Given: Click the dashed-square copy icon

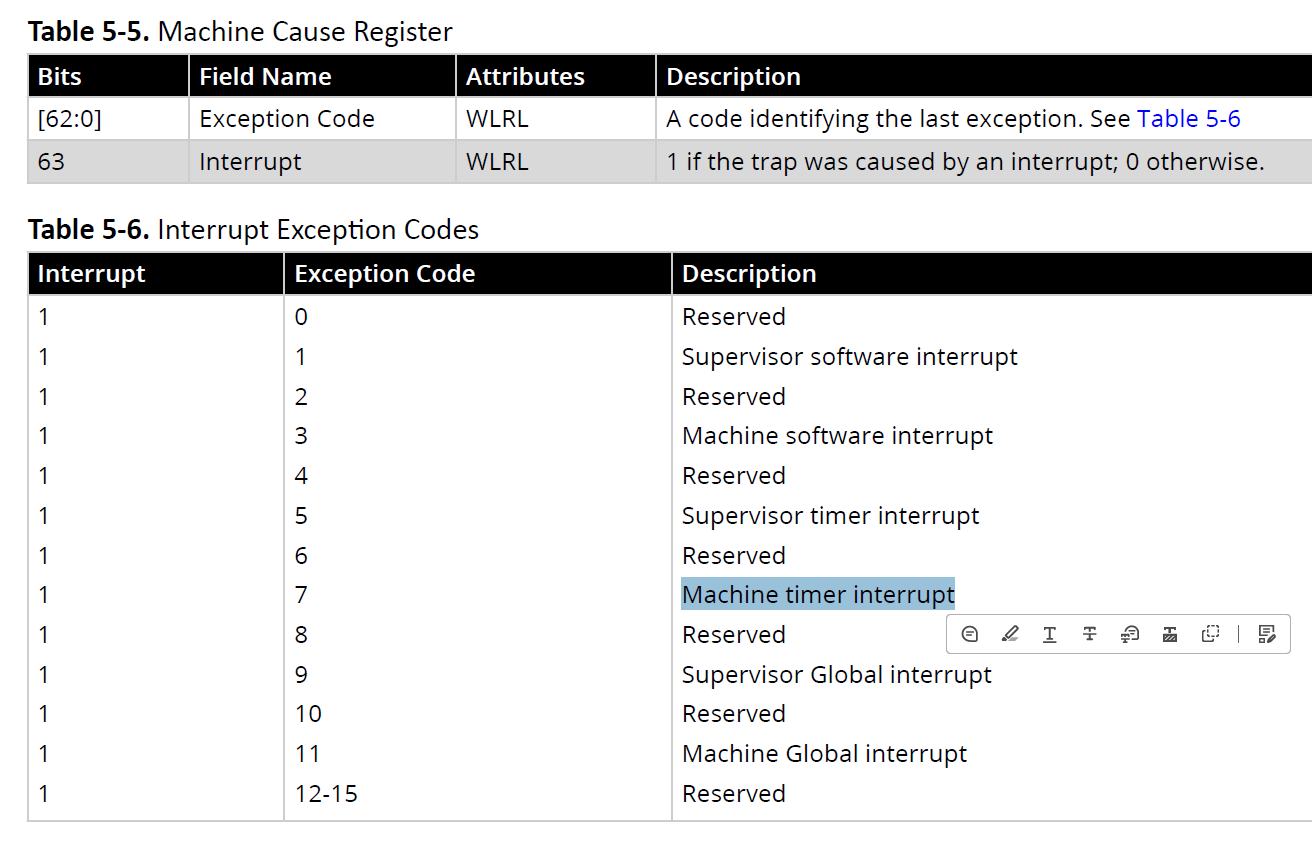Looking at the screenshot, I should tap(1211, 634).
